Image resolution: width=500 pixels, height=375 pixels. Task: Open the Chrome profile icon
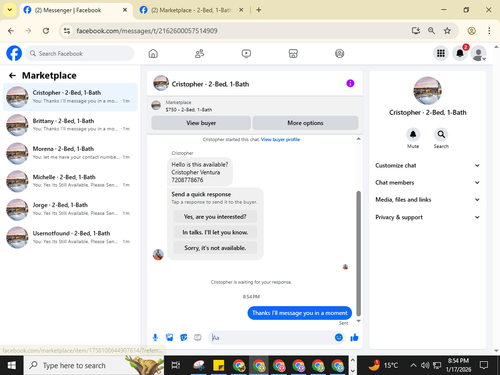click(471, 31)
